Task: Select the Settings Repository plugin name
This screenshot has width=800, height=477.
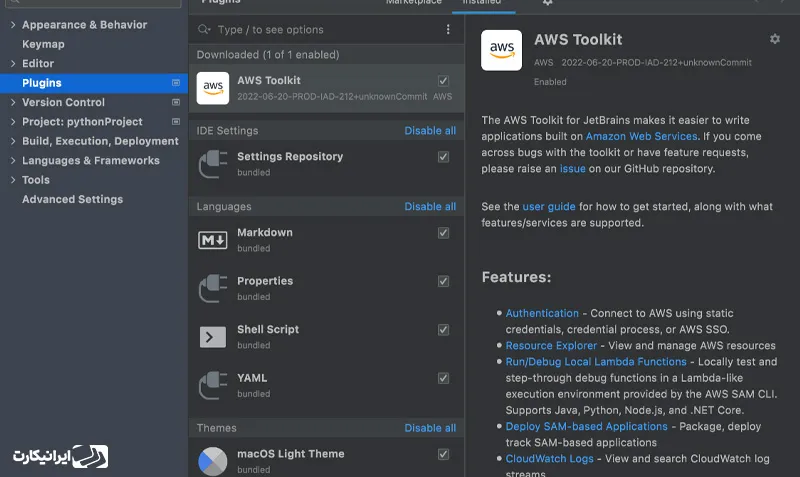Action: pos(290,157)
